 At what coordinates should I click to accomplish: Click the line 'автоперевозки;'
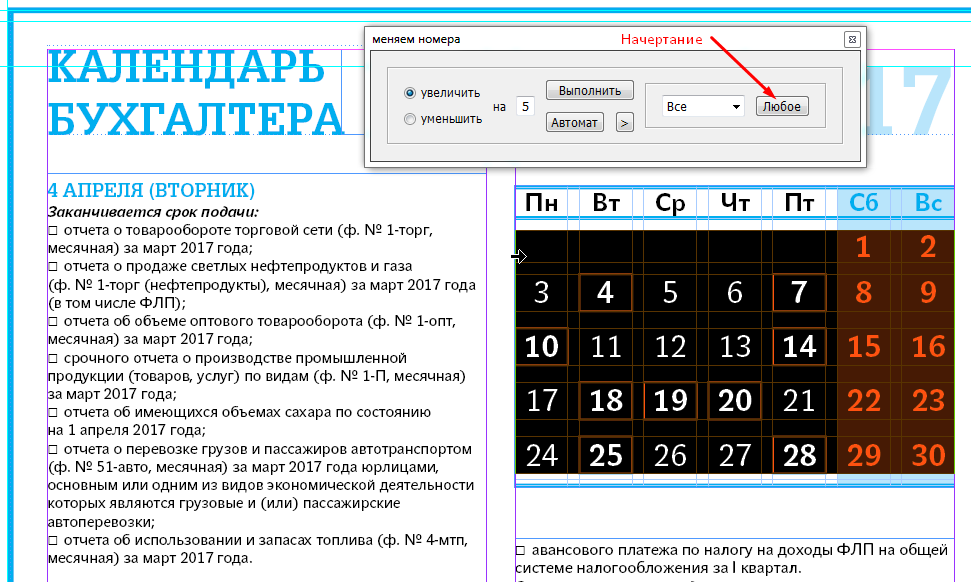point(102,521)
